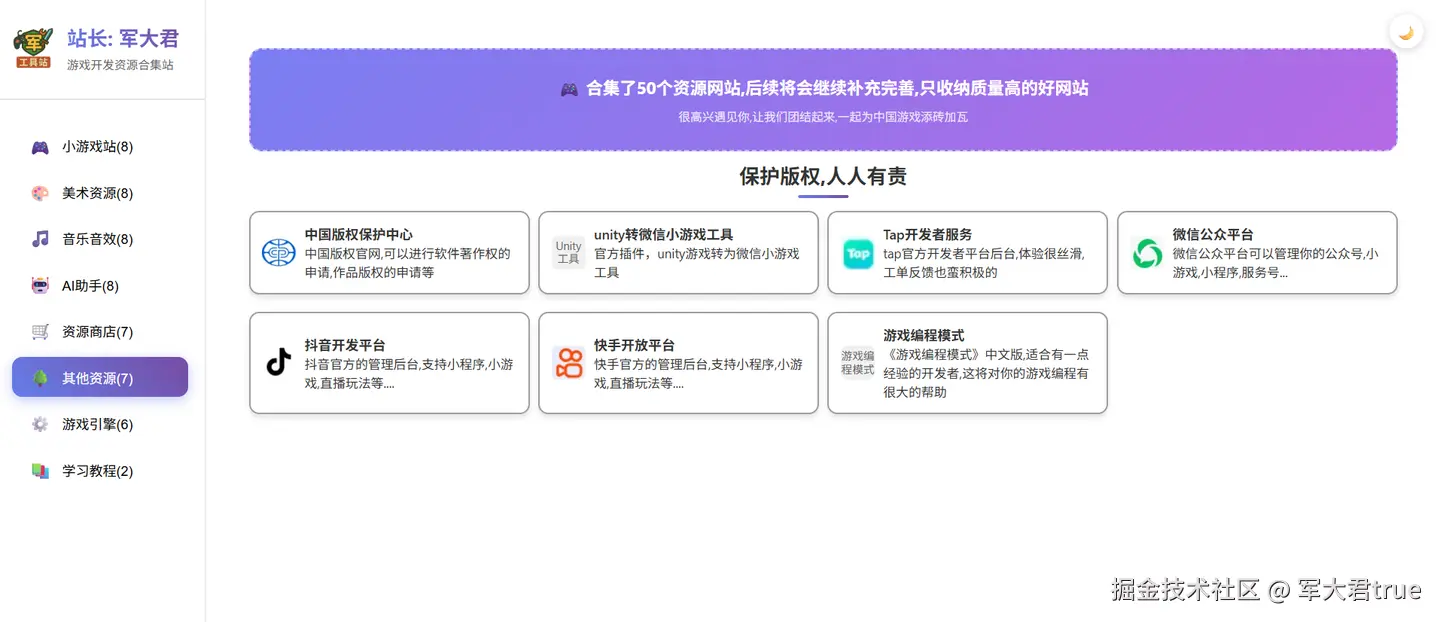Click the robot icon beside AI助手
The image size is (1440, 622).
[x=40, y=286]
